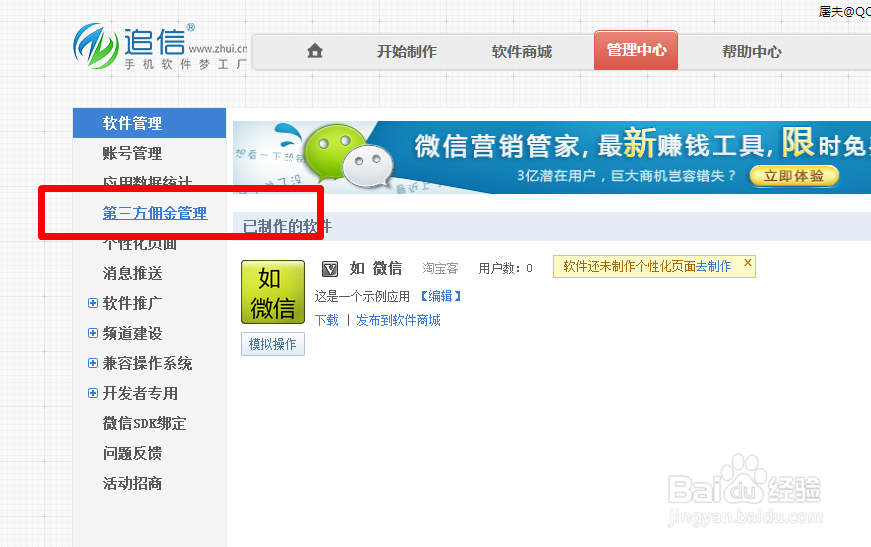Click the 模拟操作 button
Viewport: 871px width, 547px height.
click(x=273, y=344)
